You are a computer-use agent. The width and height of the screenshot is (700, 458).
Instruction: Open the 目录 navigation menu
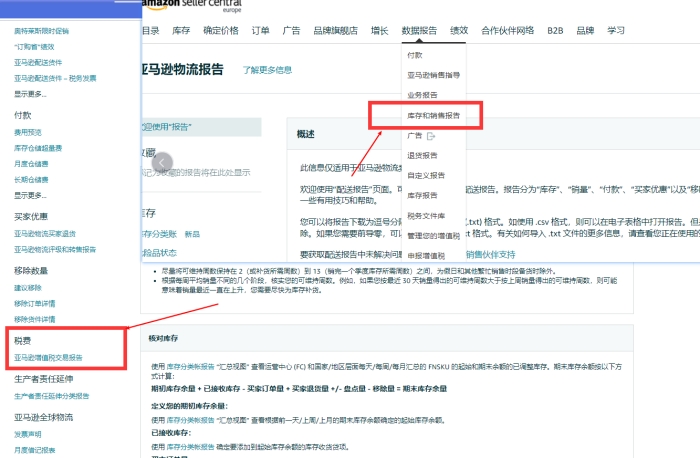point(151,31)
